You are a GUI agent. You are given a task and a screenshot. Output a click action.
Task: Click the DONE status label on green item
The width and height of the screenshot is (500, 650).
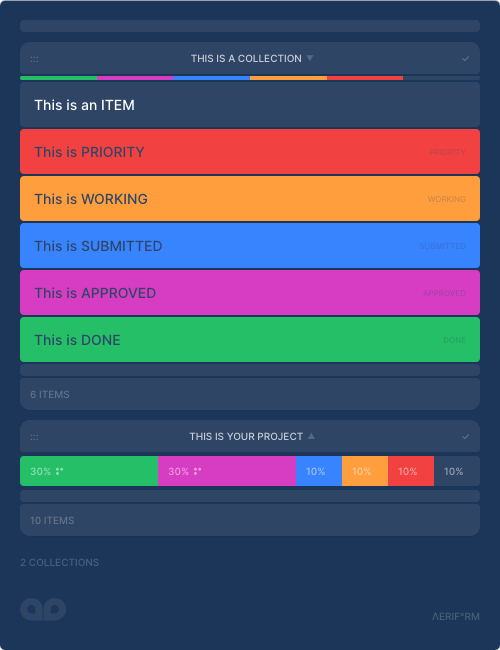pyautogui.click(x=454, y=340)
